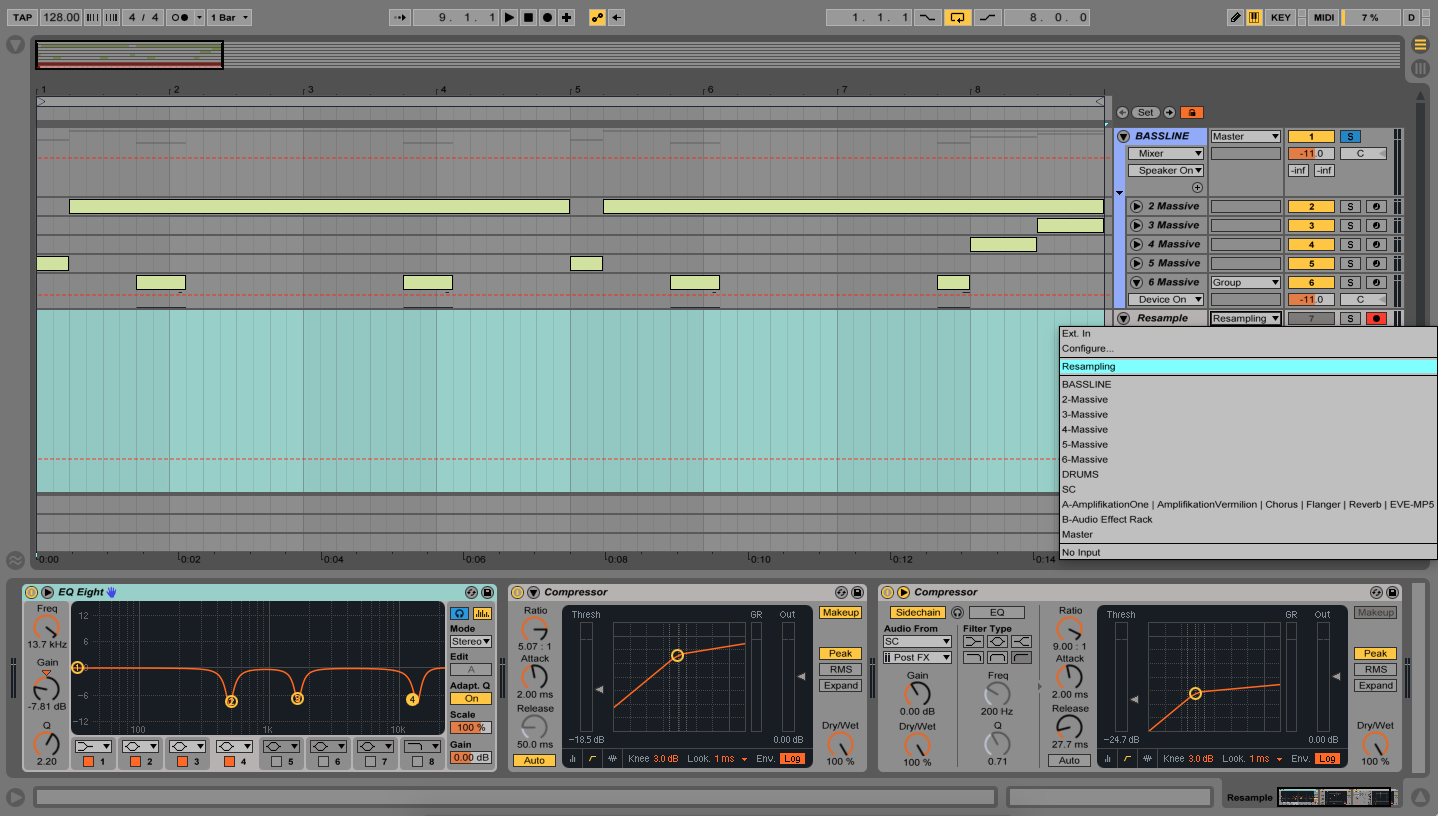This screenshot has width=1438, height=816.
Task: Click the 7 % CPU load meter
Action: 1370,17
